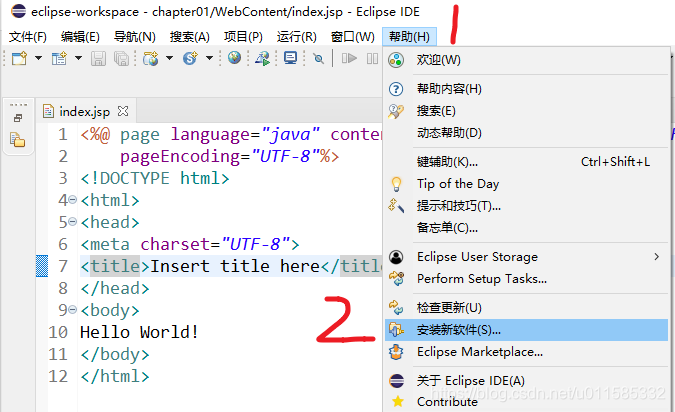Click the Suspend pause toolbar icon
This screenshot has height=412, width=675.
372,58
